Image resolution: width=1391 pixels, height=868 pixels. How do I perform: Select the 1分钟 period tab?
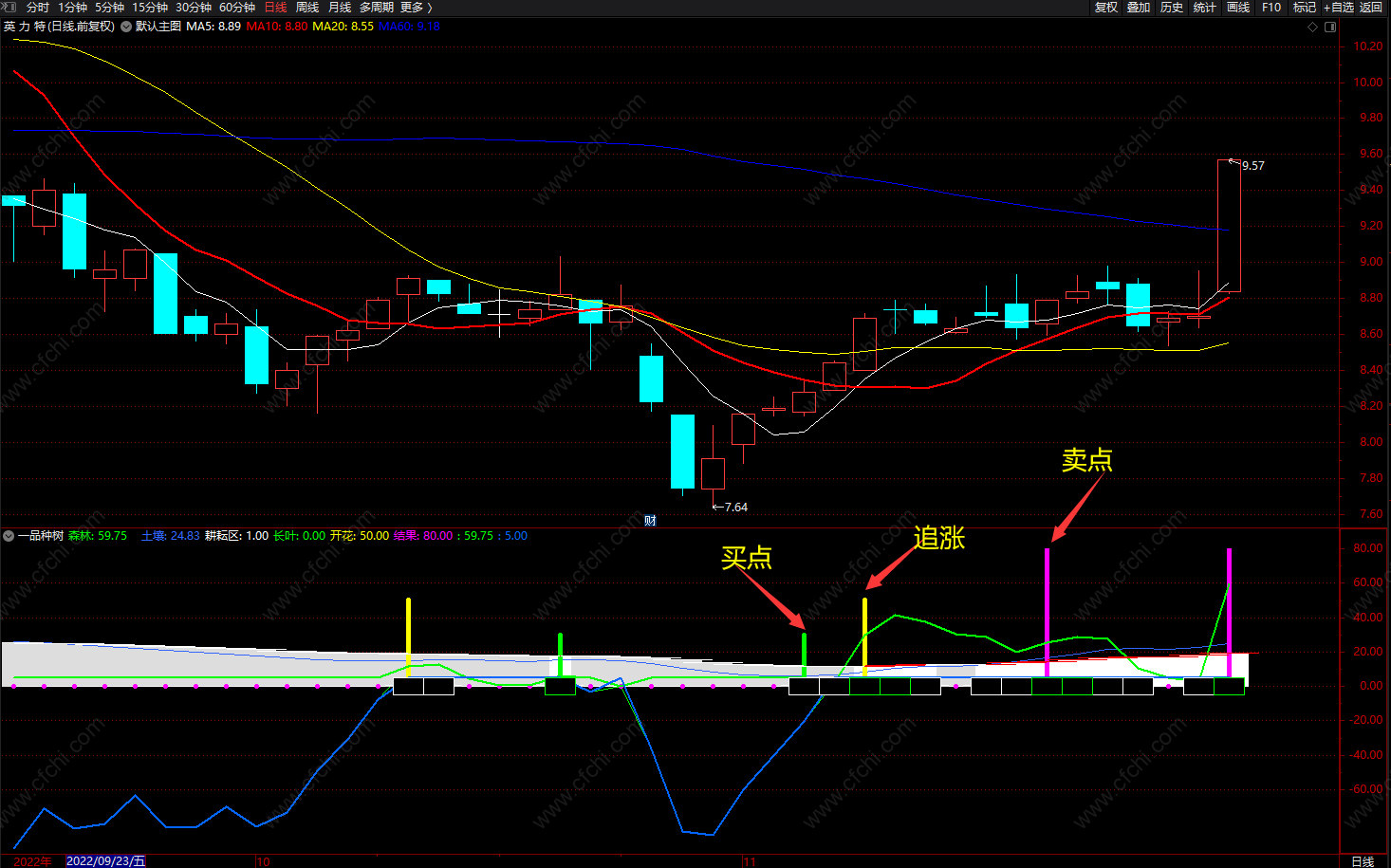tap(72, 8)
